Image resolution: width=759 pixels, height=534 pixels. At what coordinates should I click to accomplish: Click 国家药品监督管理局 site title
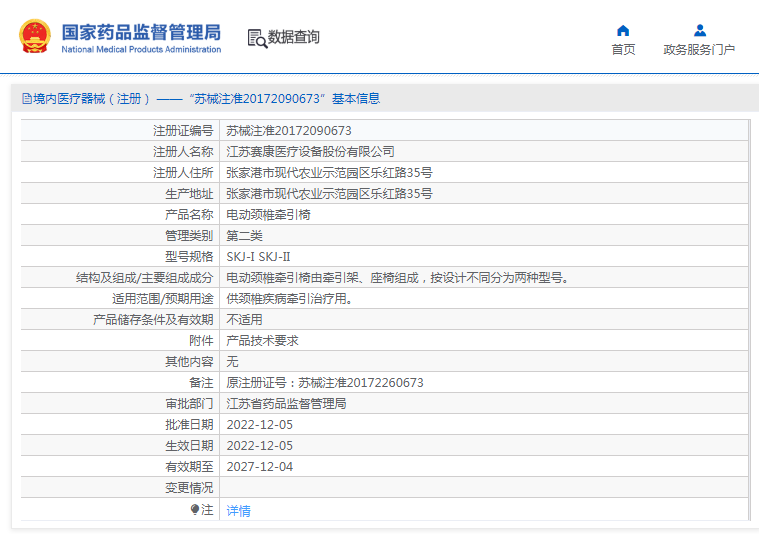pos(141,32)
